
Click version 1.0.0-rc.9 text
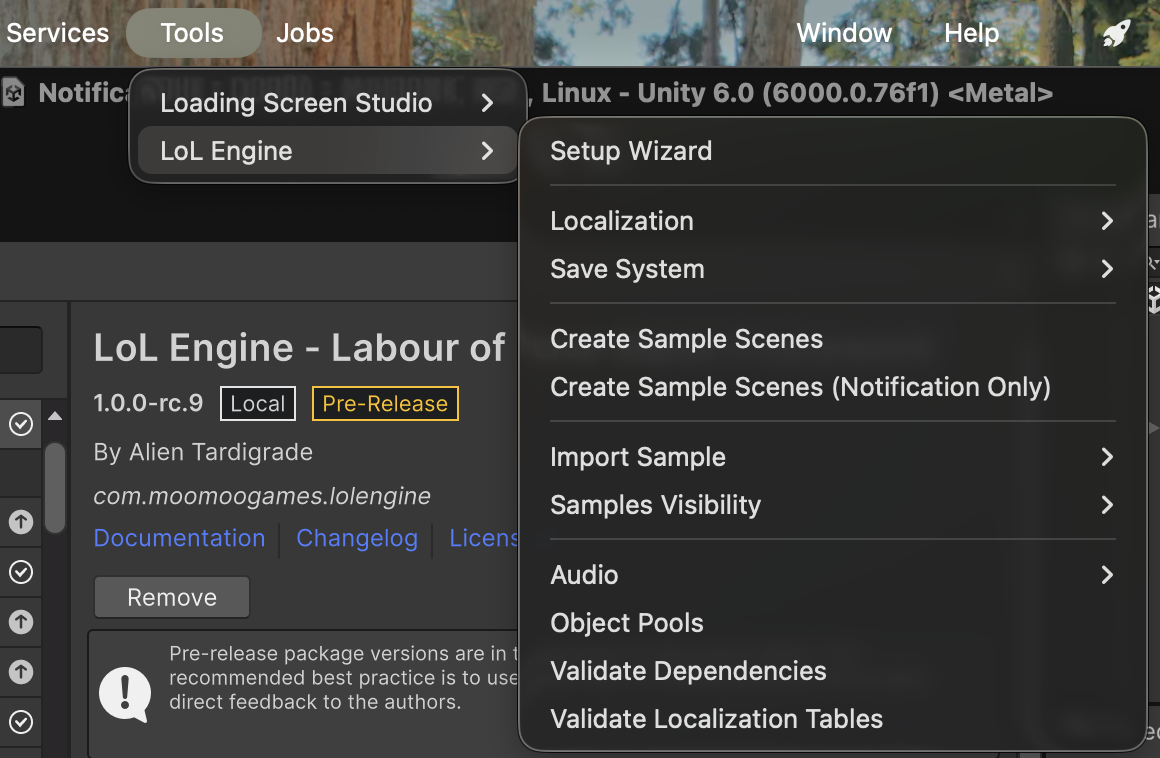[148, 403]
